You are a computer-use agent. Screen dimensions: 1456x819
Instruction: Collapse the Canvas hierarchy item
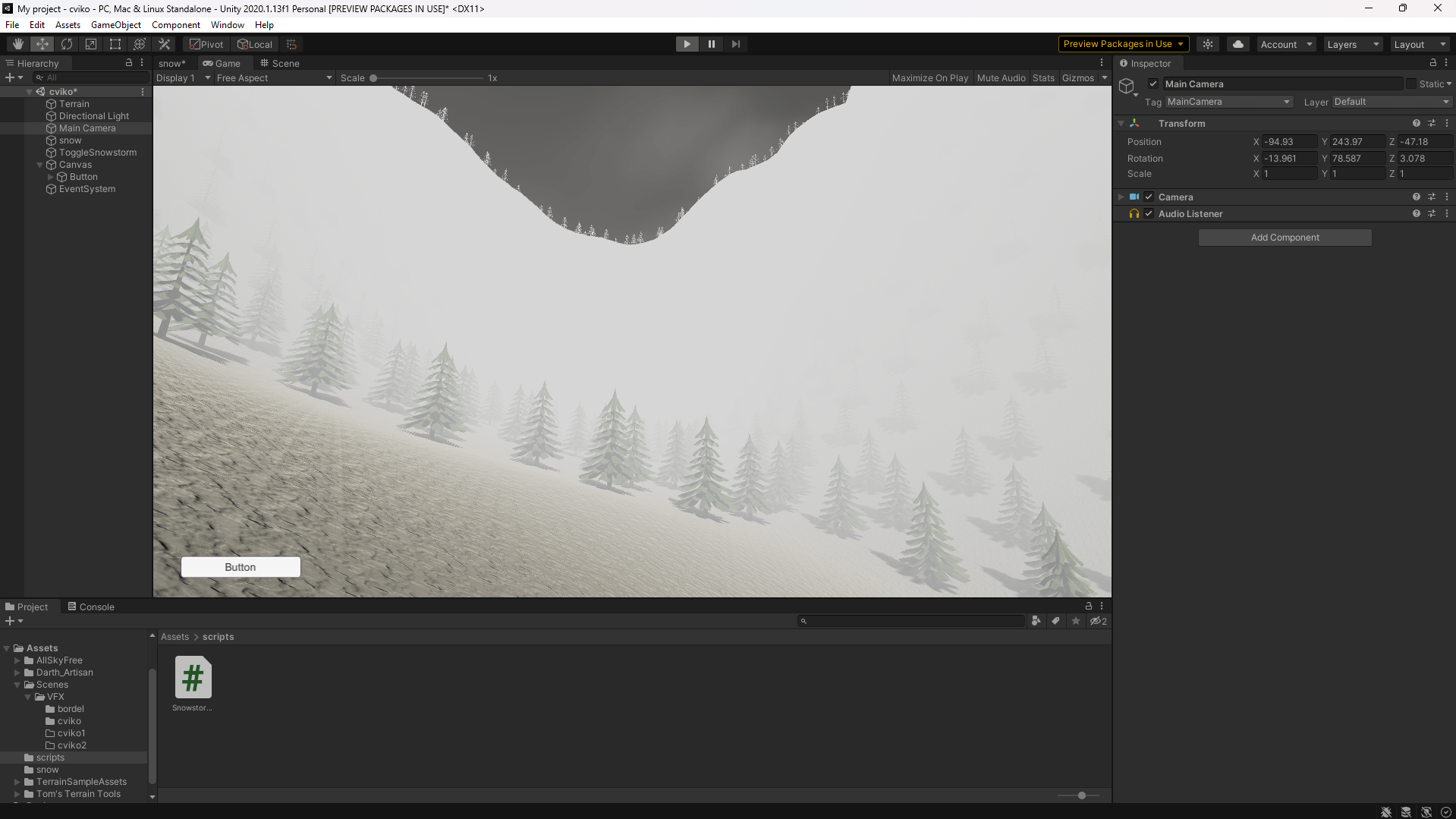tap(40, 165)
